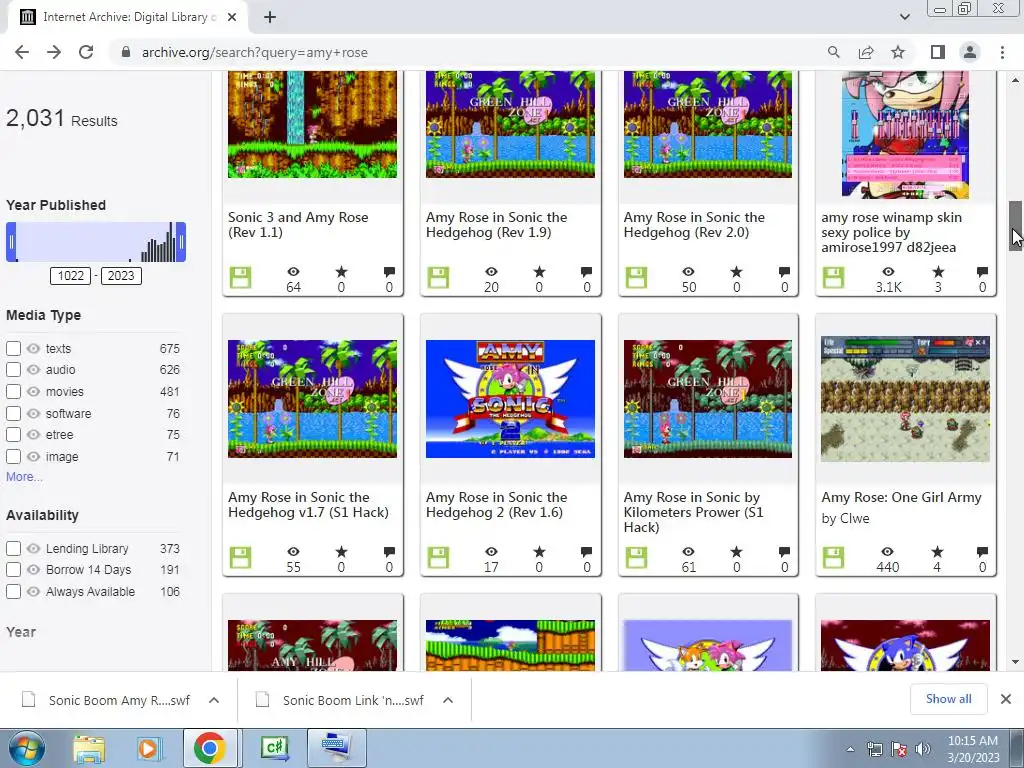Check the Always Available checkbox
The width and height of the screenshot is (1024, 768).
click(14, 592)
